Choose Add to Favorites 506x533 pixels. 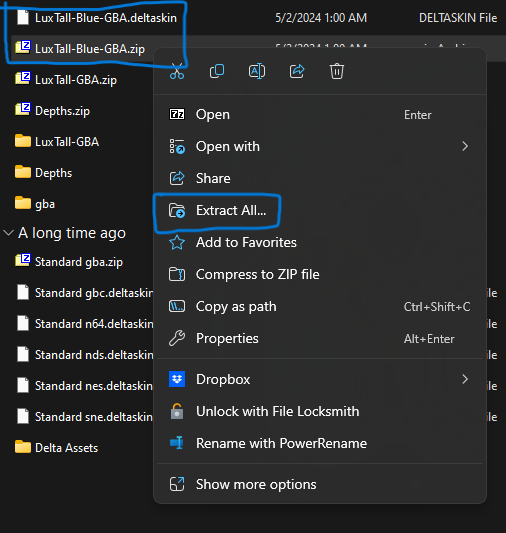click(x=320, y=242)
